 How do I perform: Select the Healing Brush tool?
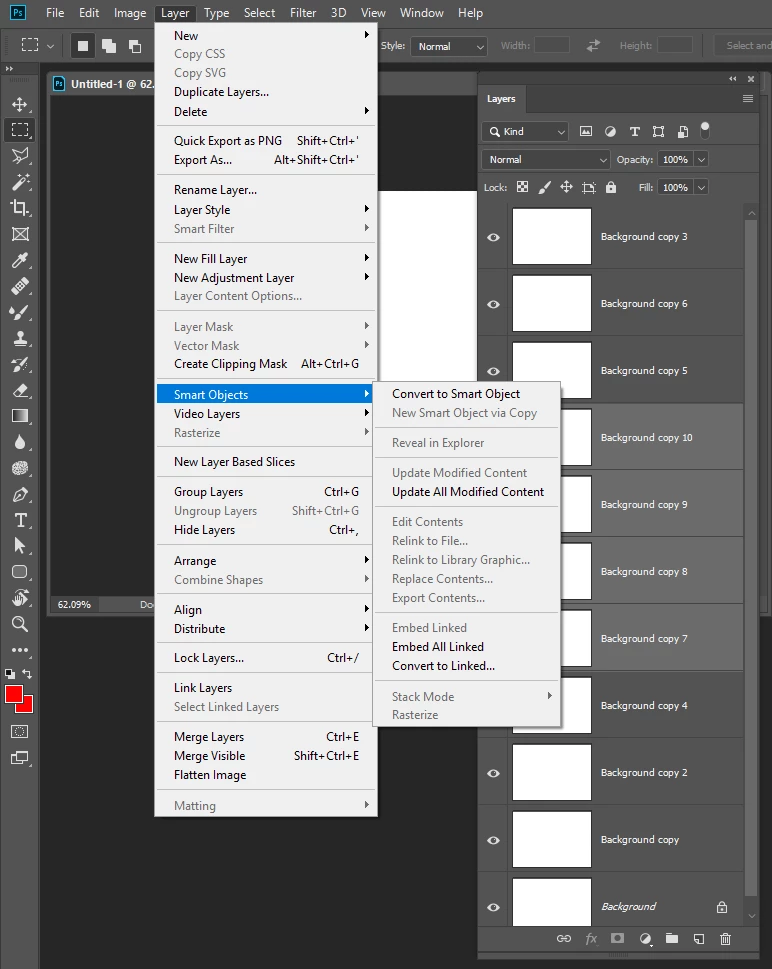point(20,286)
